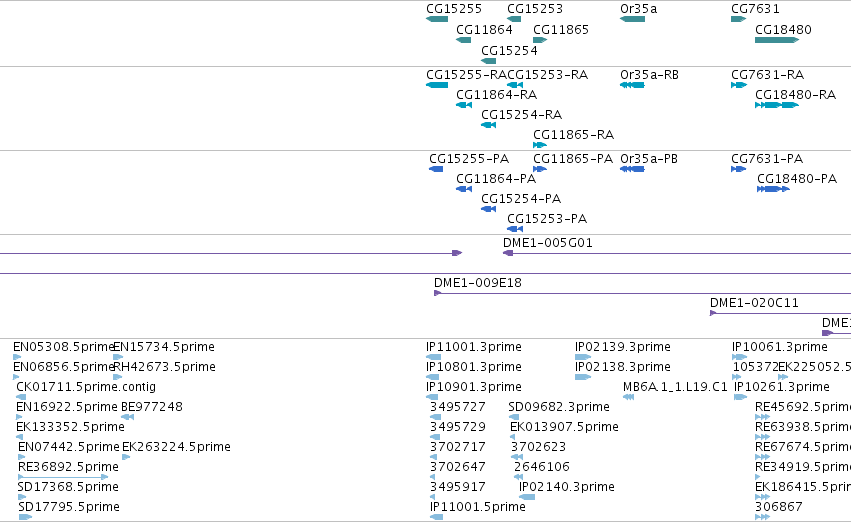The image size is (851, 522).
Task: Click the EN05308.5prime EST label
Action: 63,347
